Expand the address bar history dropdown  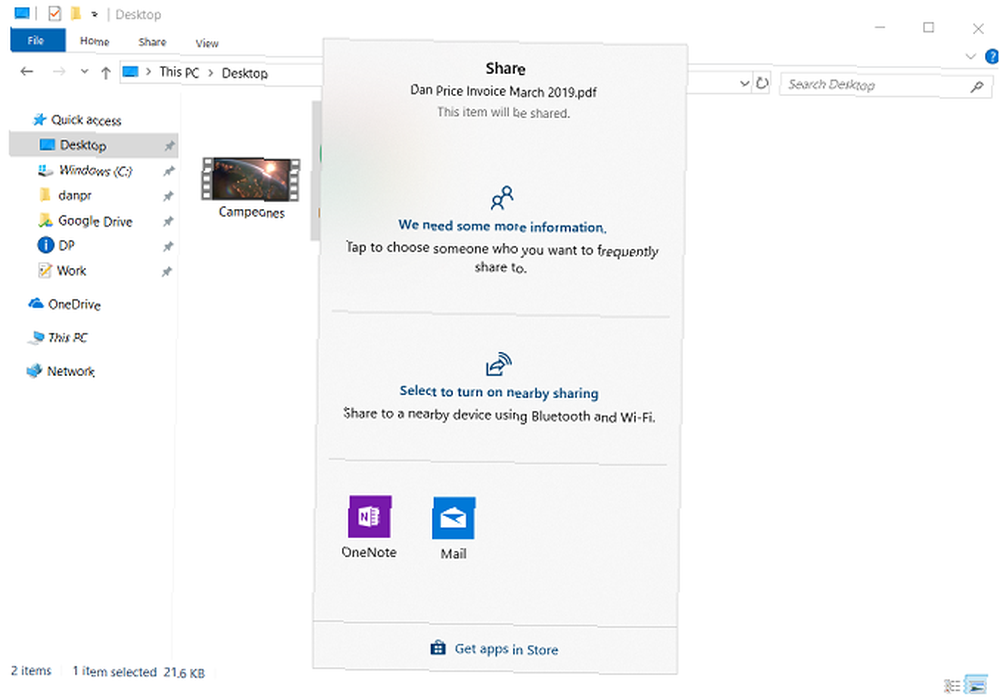(x=744, y=84)
